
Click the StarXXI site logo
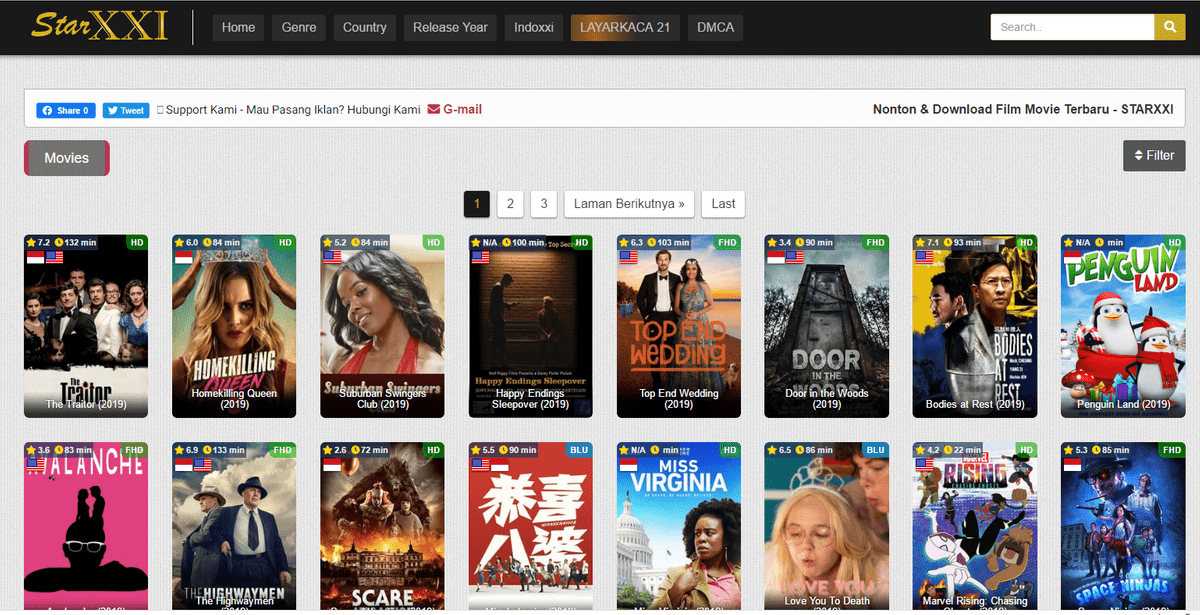(98, 27)
